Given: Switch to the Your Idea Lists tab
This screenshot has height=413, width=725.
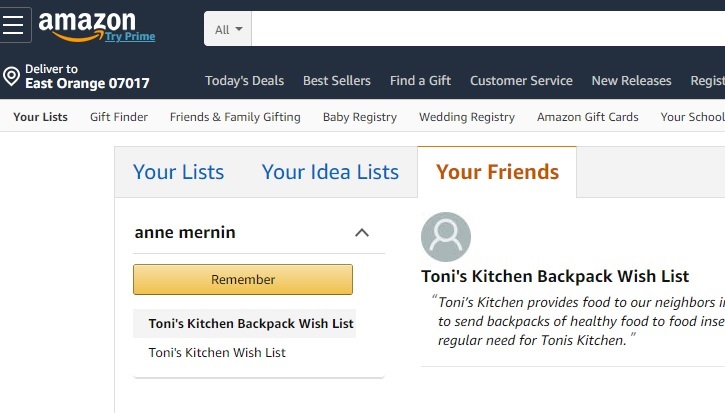Looking at the screenshot, I should click(x=330, y=172).
